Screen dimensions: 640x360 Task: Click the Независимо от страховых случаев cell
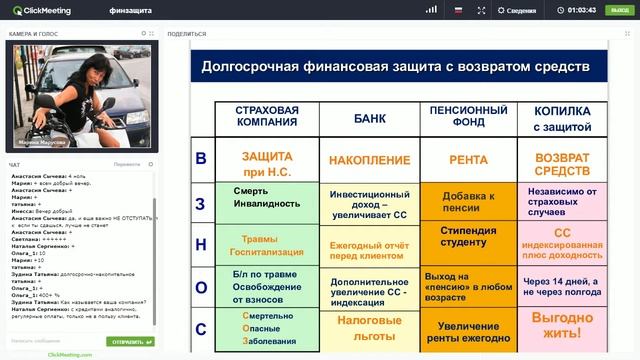coord(562,202)
